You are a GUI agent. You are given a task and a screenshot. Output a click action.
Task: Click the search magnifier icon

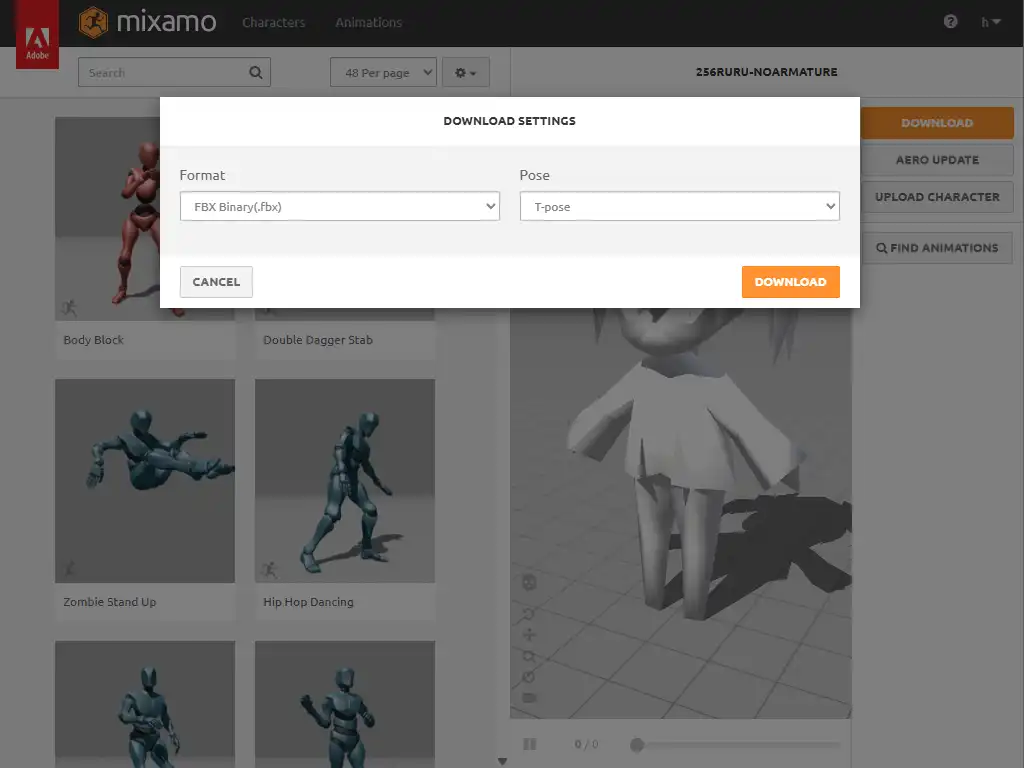[x=256, y=72]
